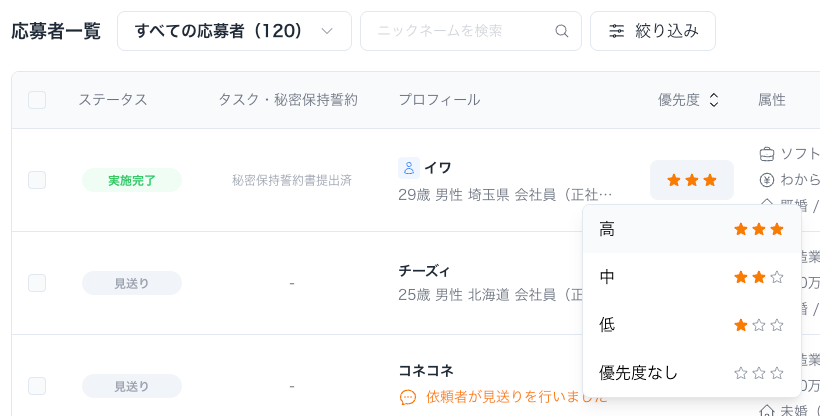Click the three-star rating for イワ

[692, 180]
